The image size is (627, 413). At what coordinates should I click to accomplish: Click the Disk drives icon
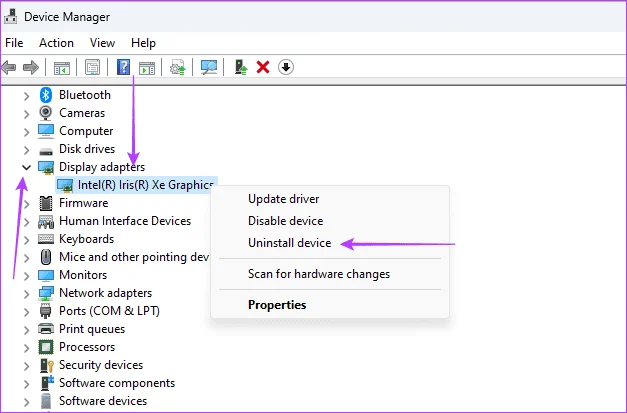(x=46, y=152)
